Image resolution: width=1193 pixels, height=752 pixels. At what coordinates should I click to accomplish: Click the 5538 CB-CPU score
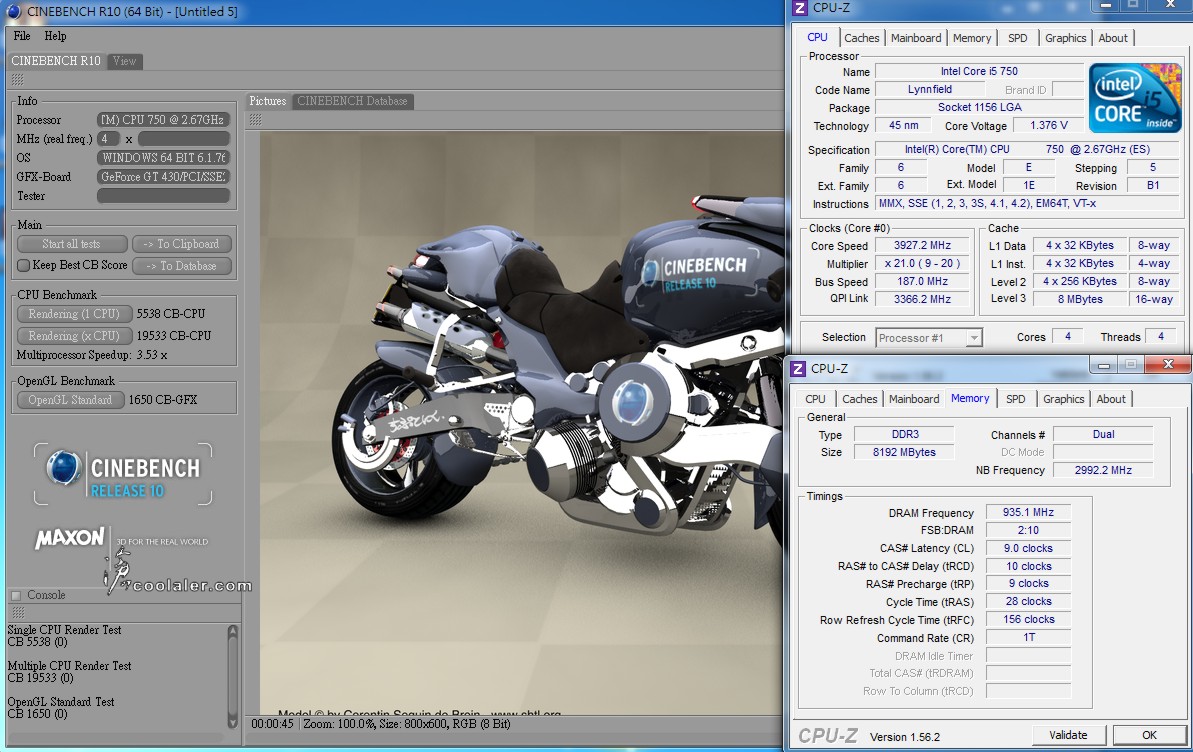coord(170,314)
